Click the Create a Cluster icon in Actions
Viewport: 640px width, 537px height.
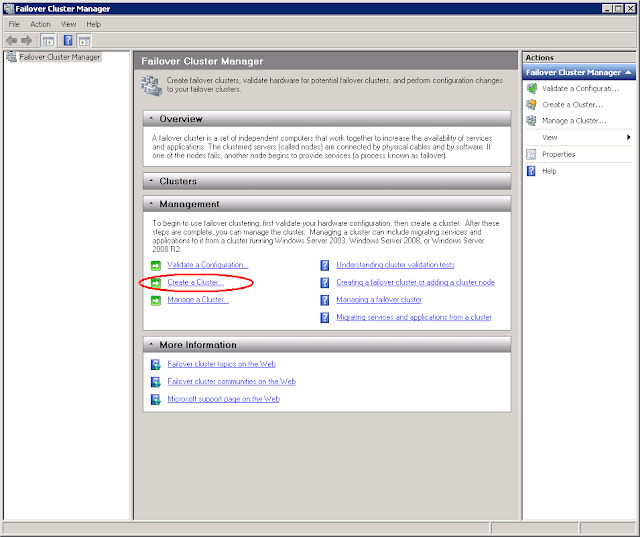click(x=531, y=104)
